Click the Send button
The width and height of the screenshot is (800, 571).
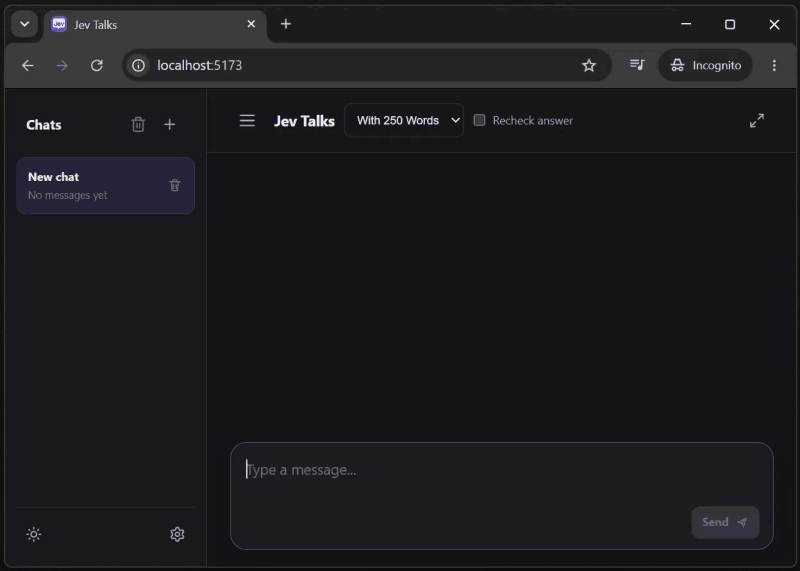coord(725,522)
